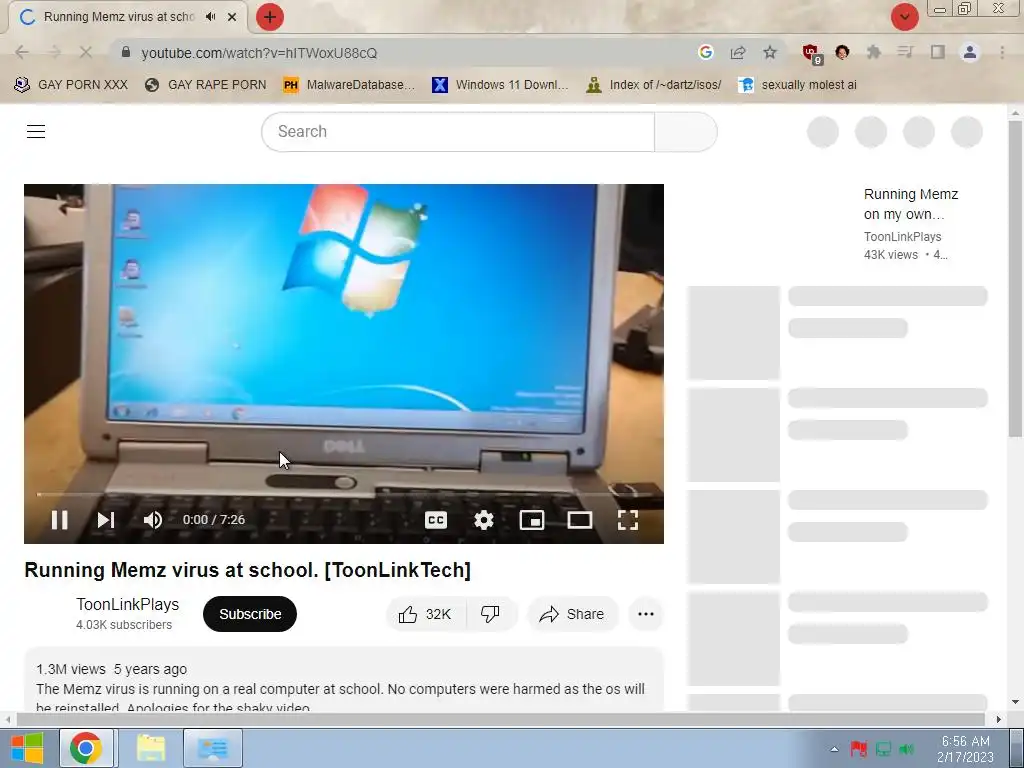Share this page using the omnibox share icon

pos(738,52)
